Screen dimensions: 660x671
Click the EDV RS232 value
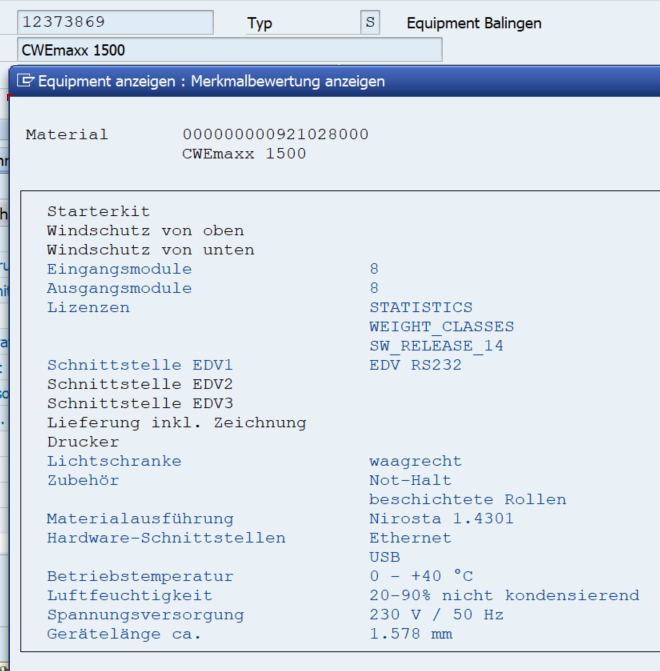(x=415, y=365)
